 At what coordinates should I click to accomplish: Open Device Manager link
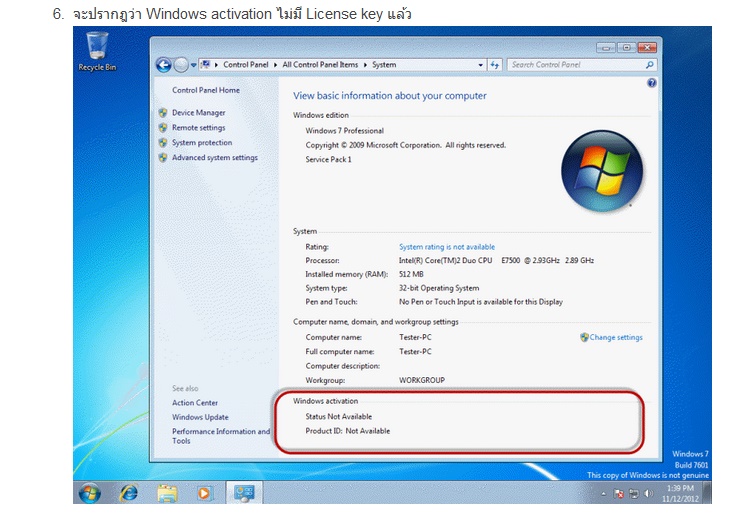[198, 112]
